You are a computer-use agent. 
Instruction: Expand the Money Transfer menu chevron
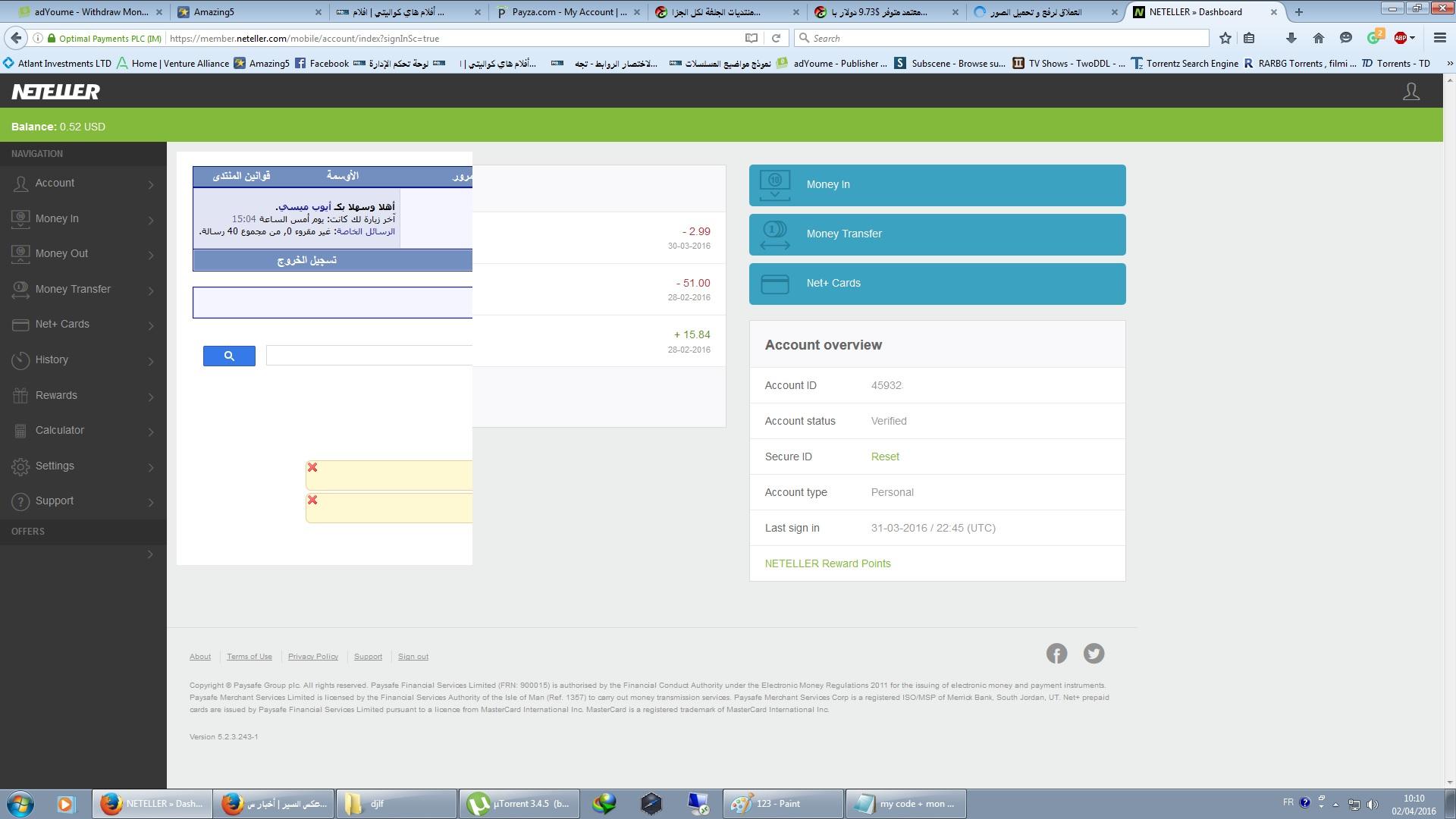151,290
